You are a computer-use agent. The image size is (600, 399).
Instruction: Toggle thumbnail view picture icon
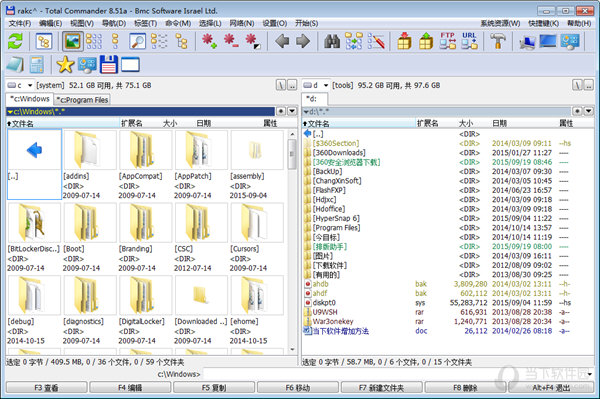73,41
